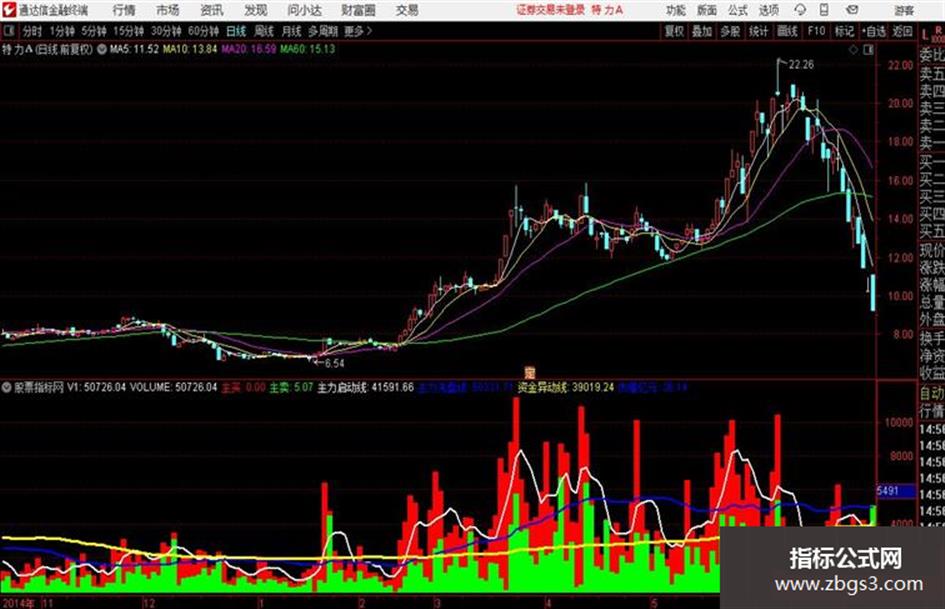Open F10 company info
Screen dimensions: 945x609
click(x=816, y=31)
